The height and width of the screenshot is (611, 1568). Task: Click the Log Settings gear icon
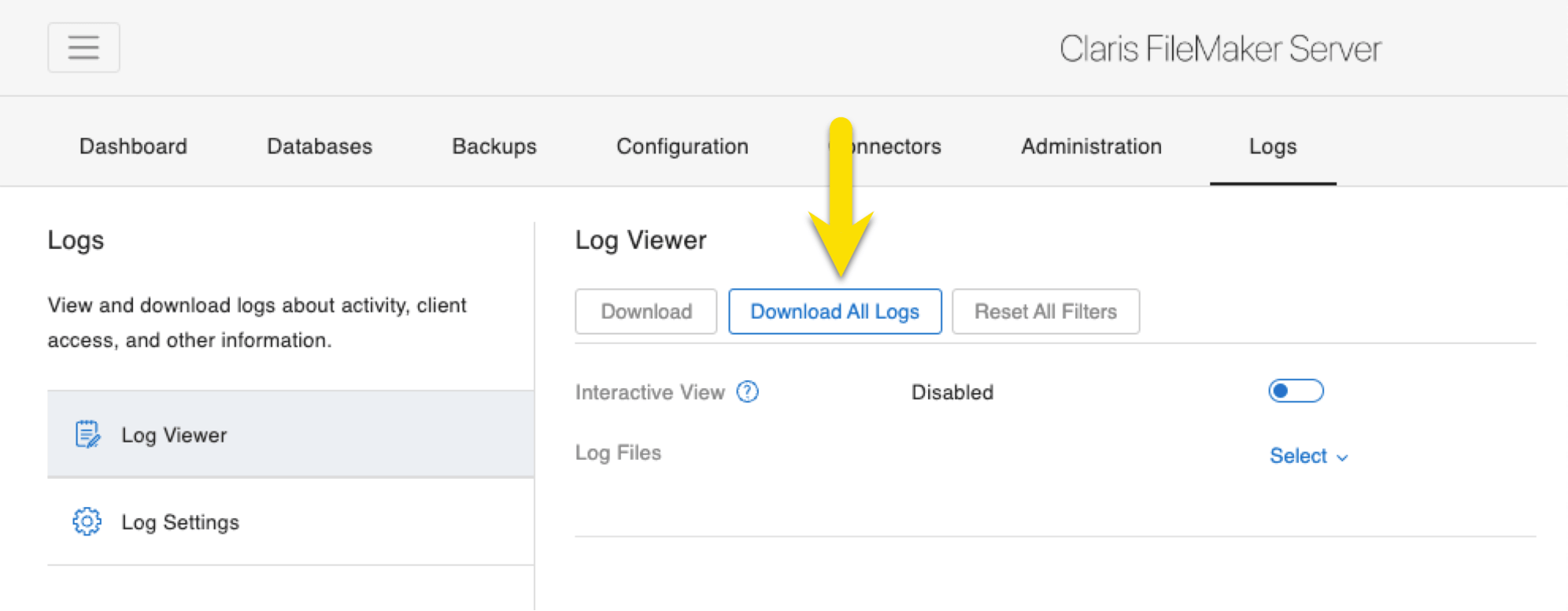[x=87, y=521]
